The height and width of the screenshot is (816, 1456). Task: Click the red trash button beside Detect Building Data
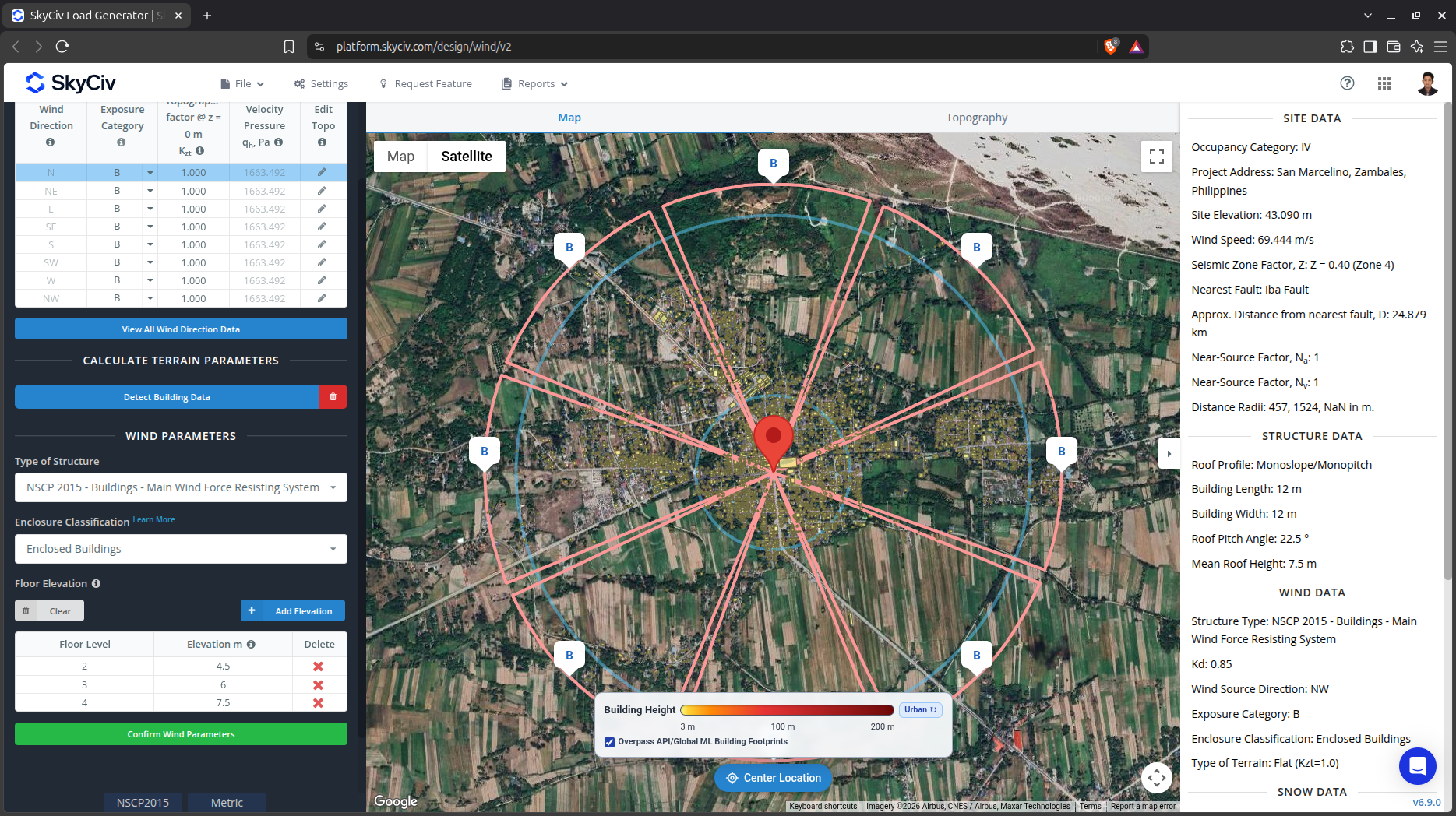333,397
